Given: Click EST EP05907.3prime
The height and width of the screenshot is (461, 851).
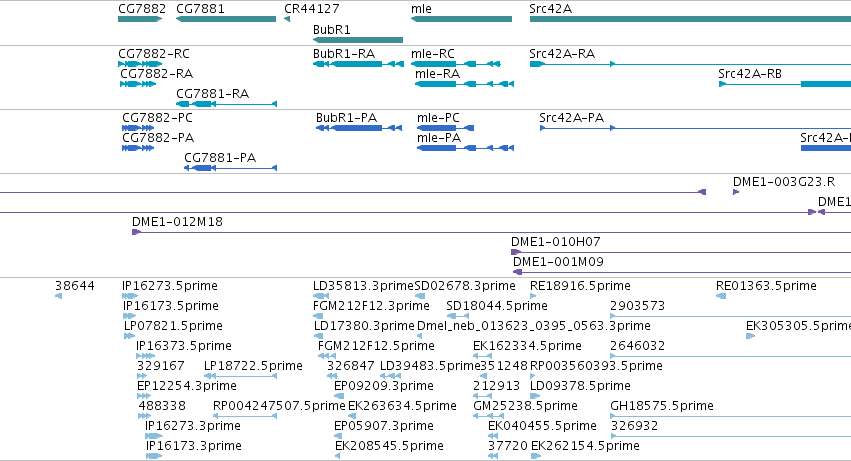Looking at the screenshot, I should click(384, 427).
